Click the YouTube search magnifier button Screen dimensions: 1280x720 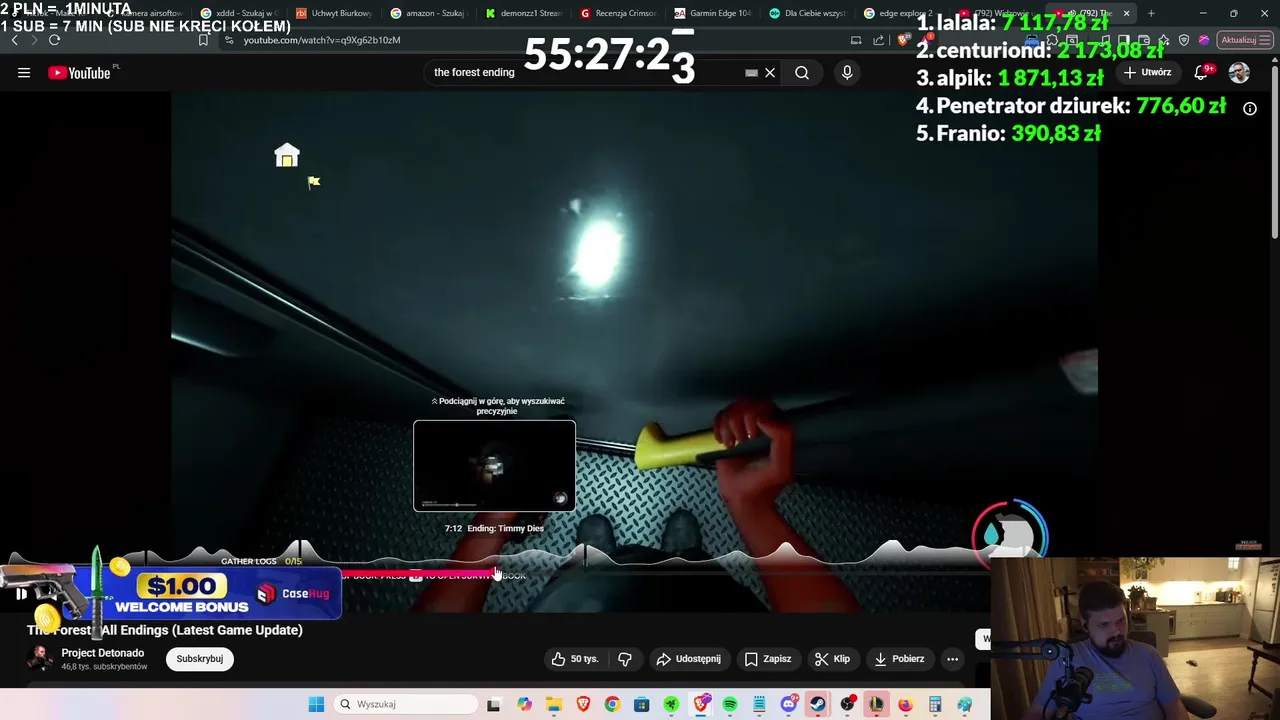point(802,73)
